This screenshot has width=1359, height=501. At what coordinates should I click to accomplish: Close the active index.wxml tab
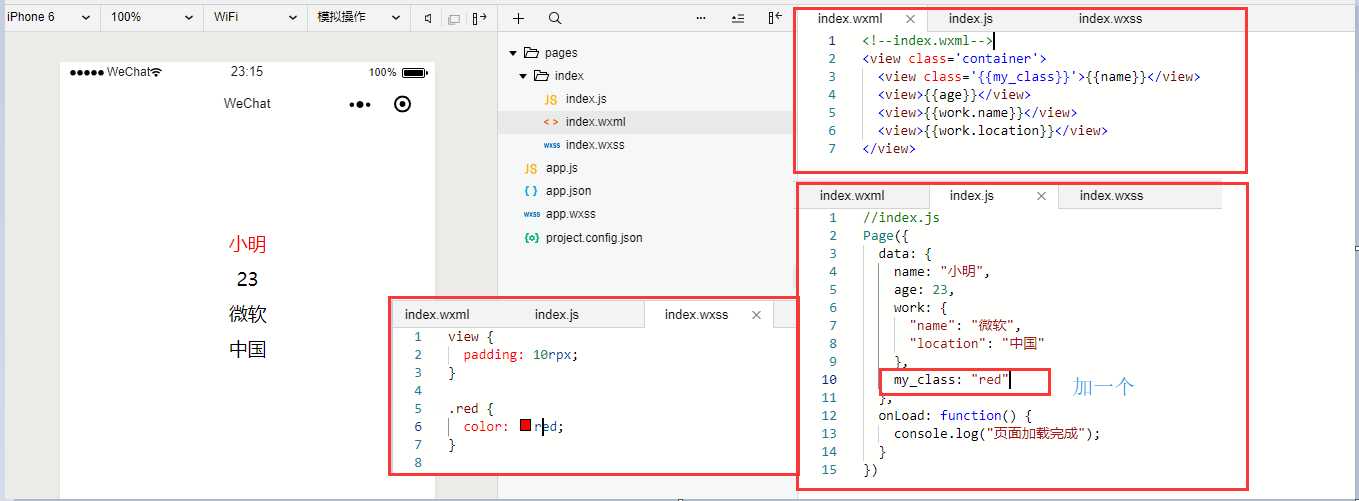[x=910, y=19]
